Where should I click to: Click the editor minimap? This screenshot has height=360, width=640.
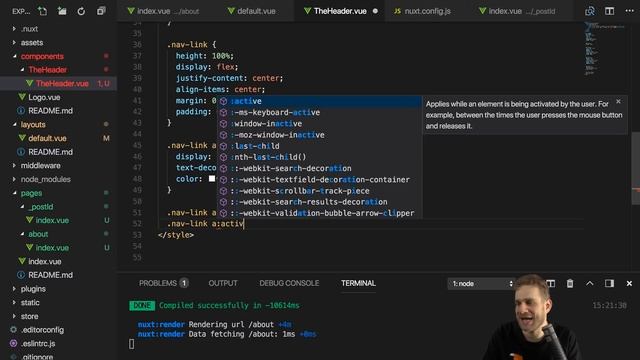[x=604, y=49]
